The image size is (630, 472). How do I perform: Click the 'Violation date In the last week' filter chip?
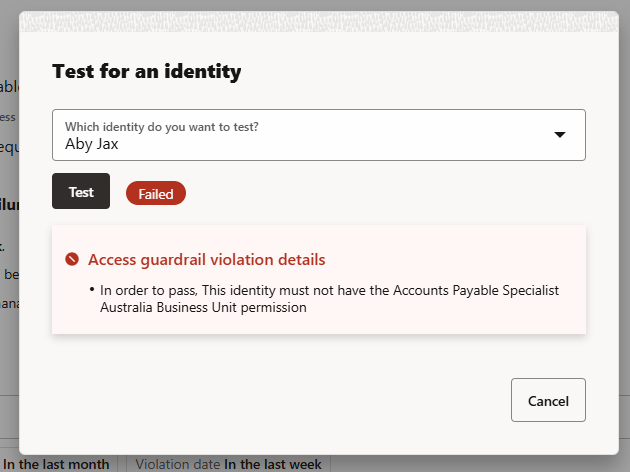tap(229, 464)
